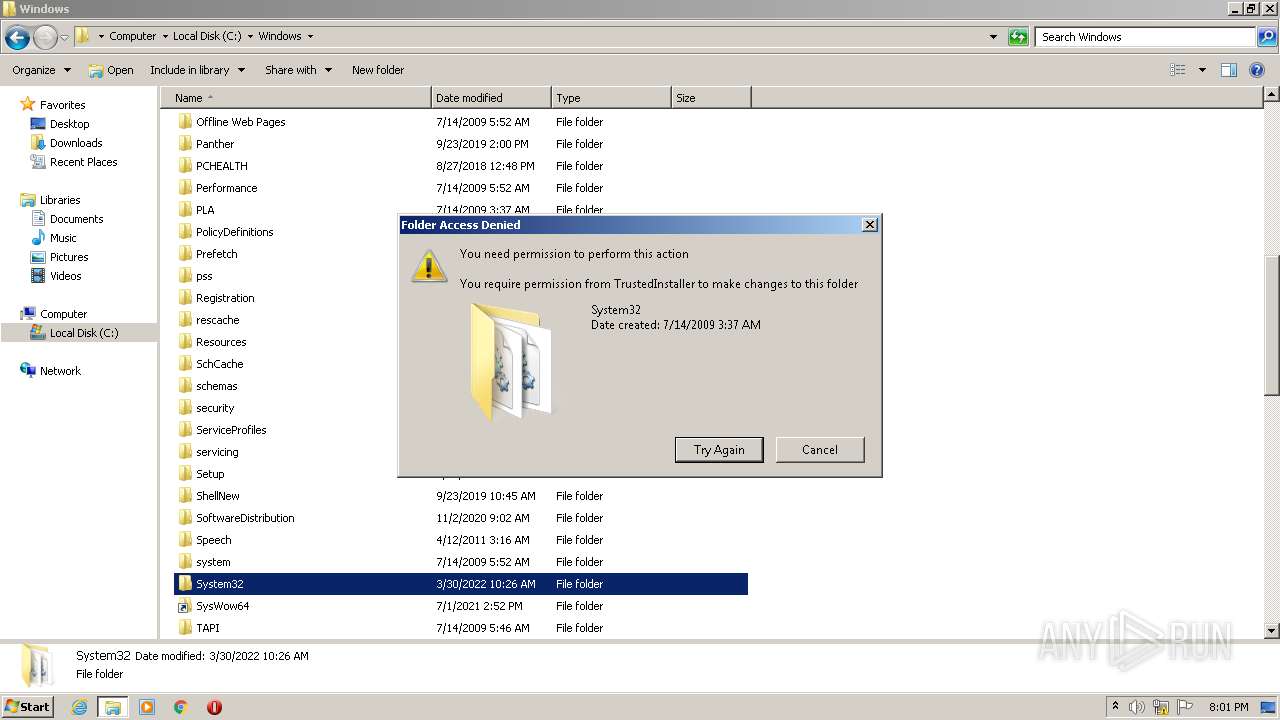Close the Folder Access Denied dialog
Viewport: 1280px width, 720px height.
tap(870, 225)
